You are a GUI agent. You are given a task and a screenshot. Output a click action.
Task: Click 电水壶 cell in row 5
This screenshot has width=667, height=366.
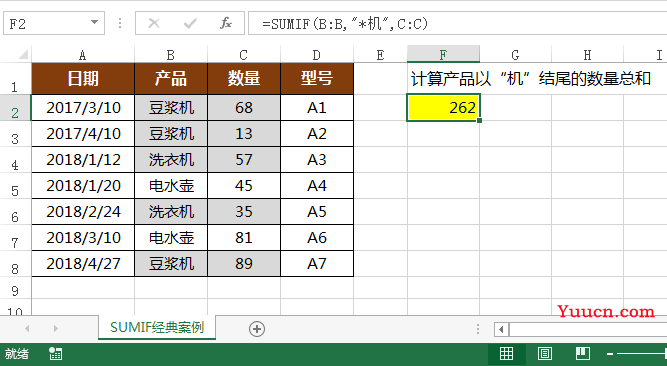pos(171,186)
